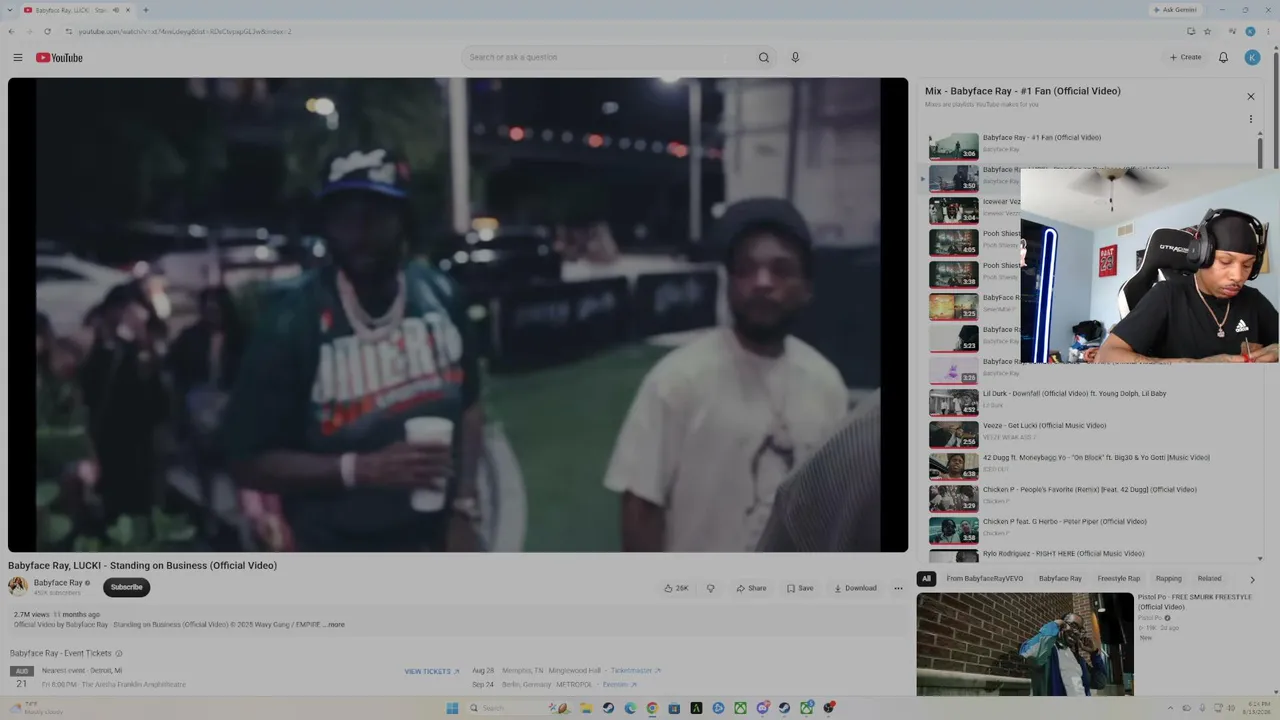Open Ask Gemini in the browser
The image size is (1280, 720).
(x=1173, y=10)
